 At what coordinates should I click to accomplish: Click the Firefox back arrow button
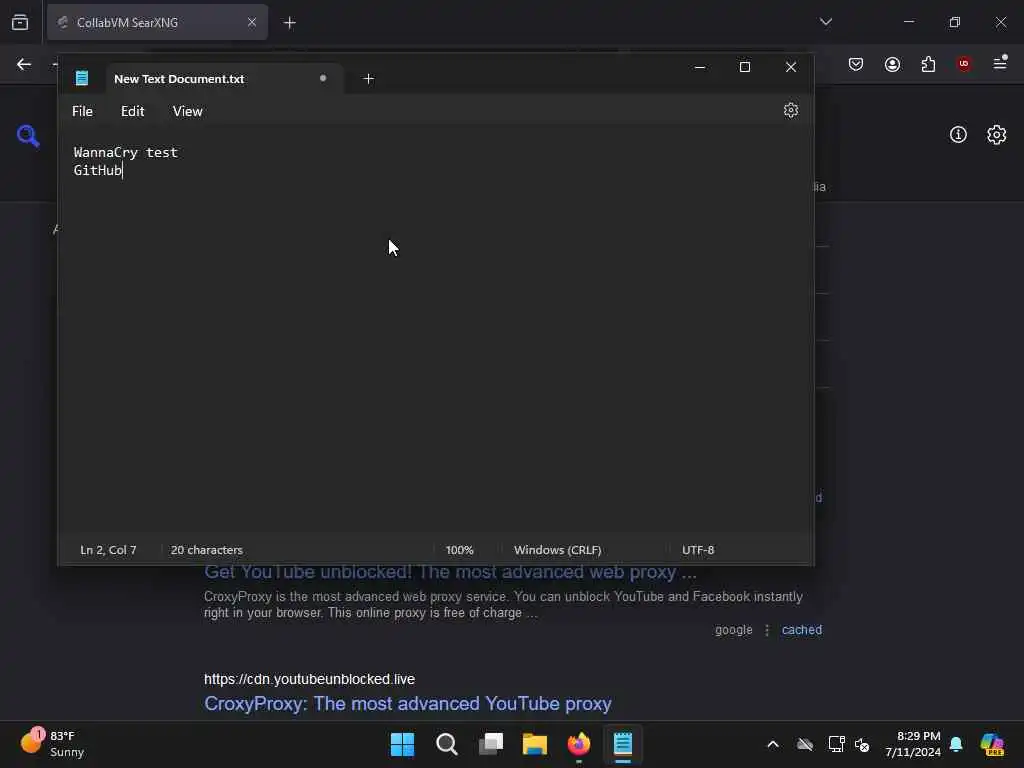(24, 64)
